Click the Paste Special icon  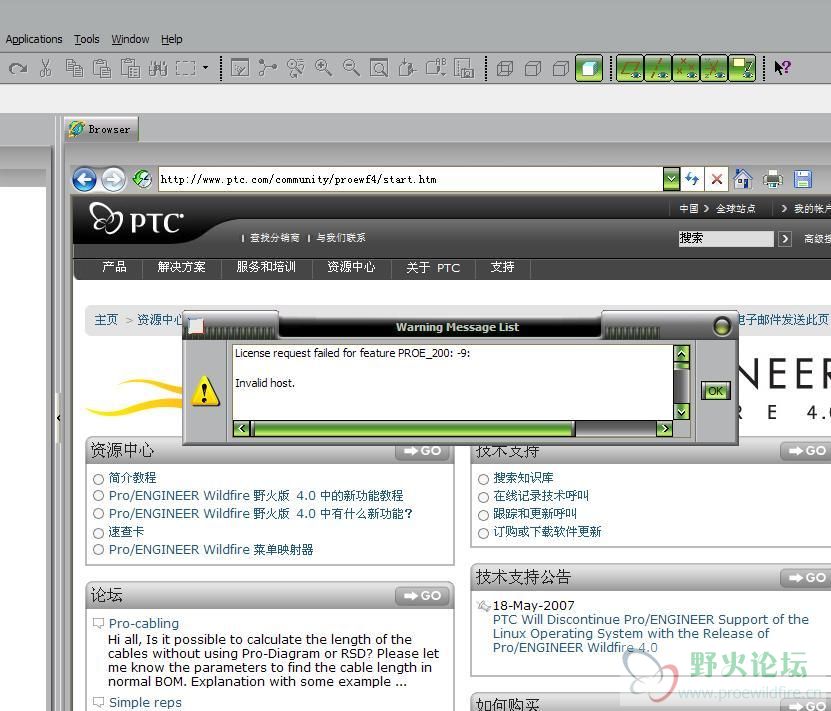click(x=130, y=68)
